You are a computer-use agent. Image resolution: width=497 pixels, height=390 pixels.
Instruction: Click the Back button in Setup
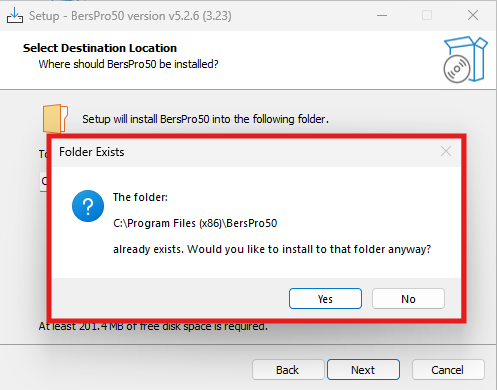[288, 370]
